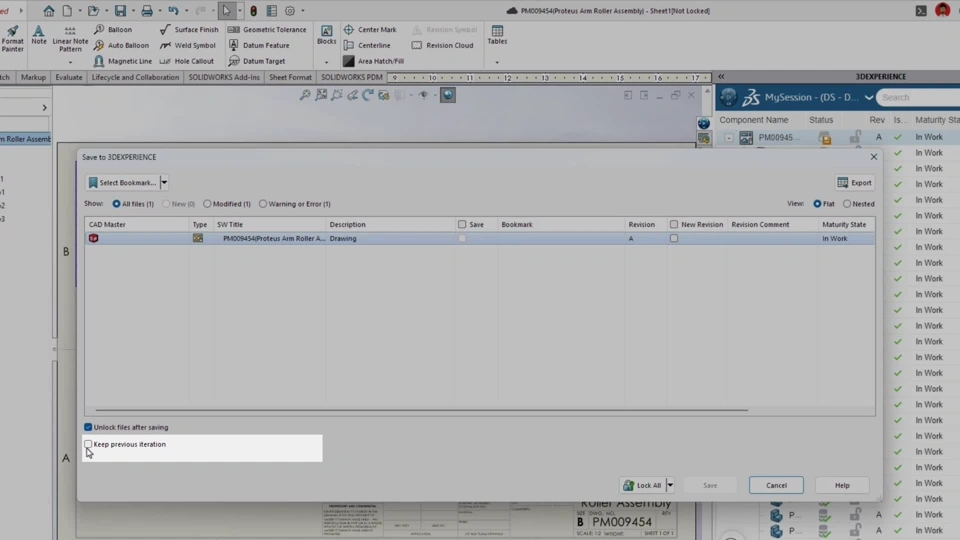Toggle Unlock files after saving checkbox
The width and height of the screenshot is (960, 540).
coord(88,427)
